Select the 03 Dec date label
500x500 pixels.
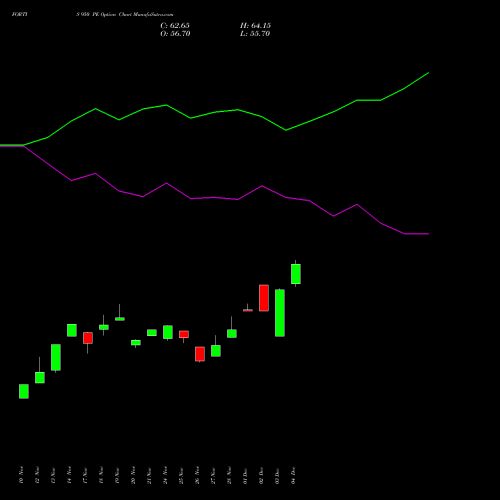[x=277, y=475]
